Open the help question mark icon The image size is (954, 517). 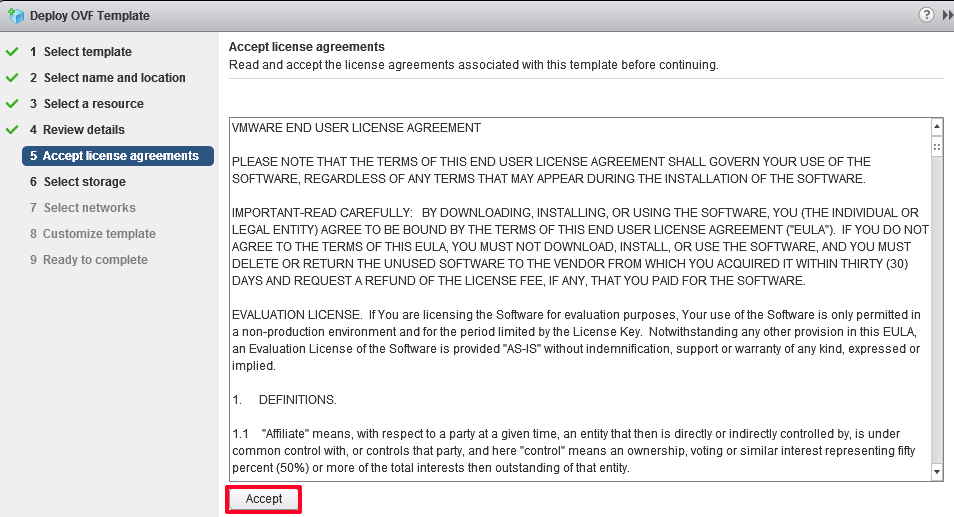[x=925, y=15]
